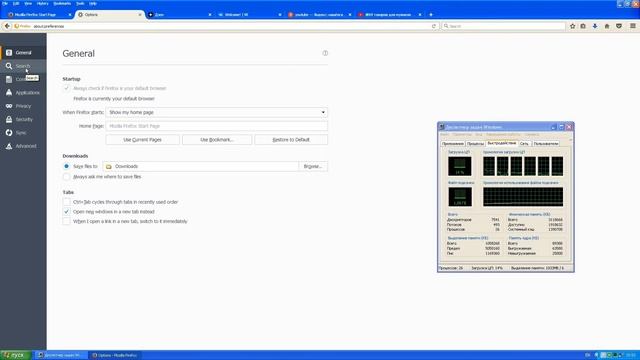The width and height of the screenshot is (640, 360).
Task: Open the Help menu in Firefox
Action: 93,3
